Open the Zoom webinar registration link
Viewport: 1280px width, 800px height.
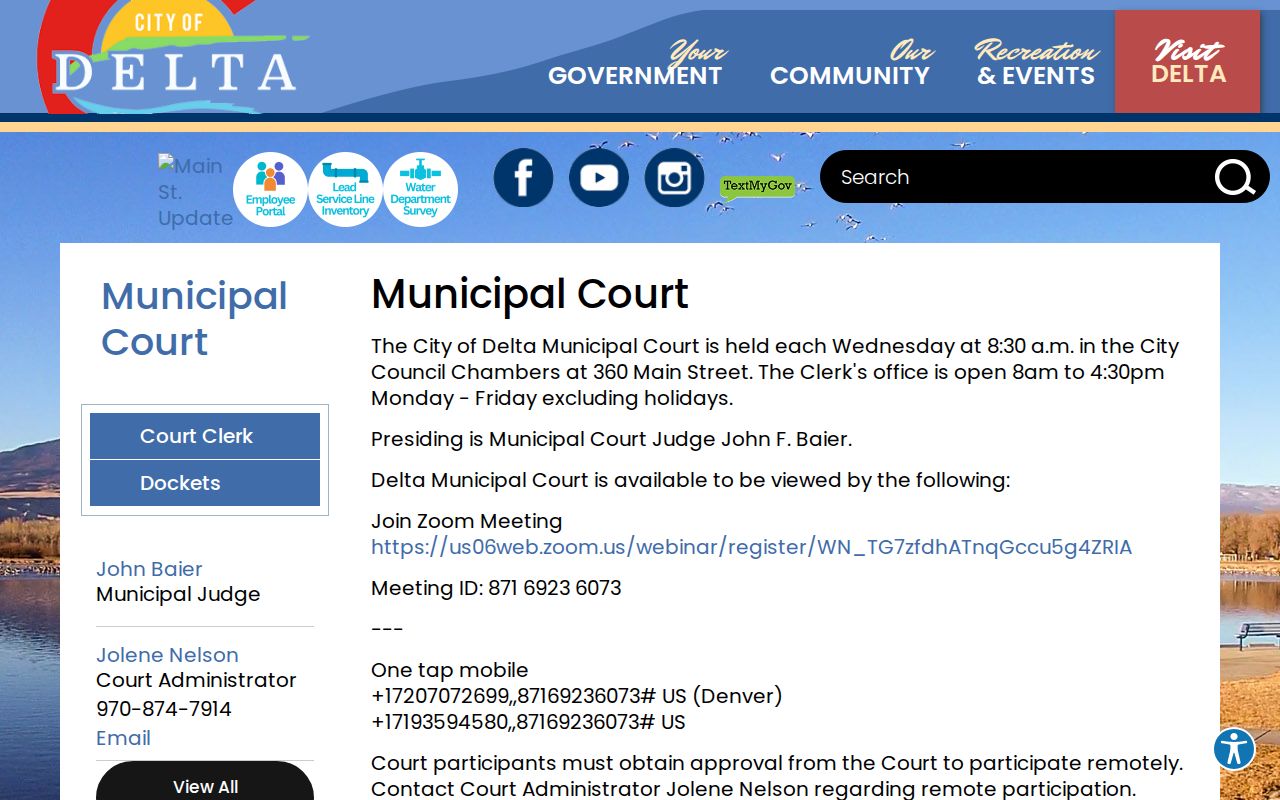point(752,547)
